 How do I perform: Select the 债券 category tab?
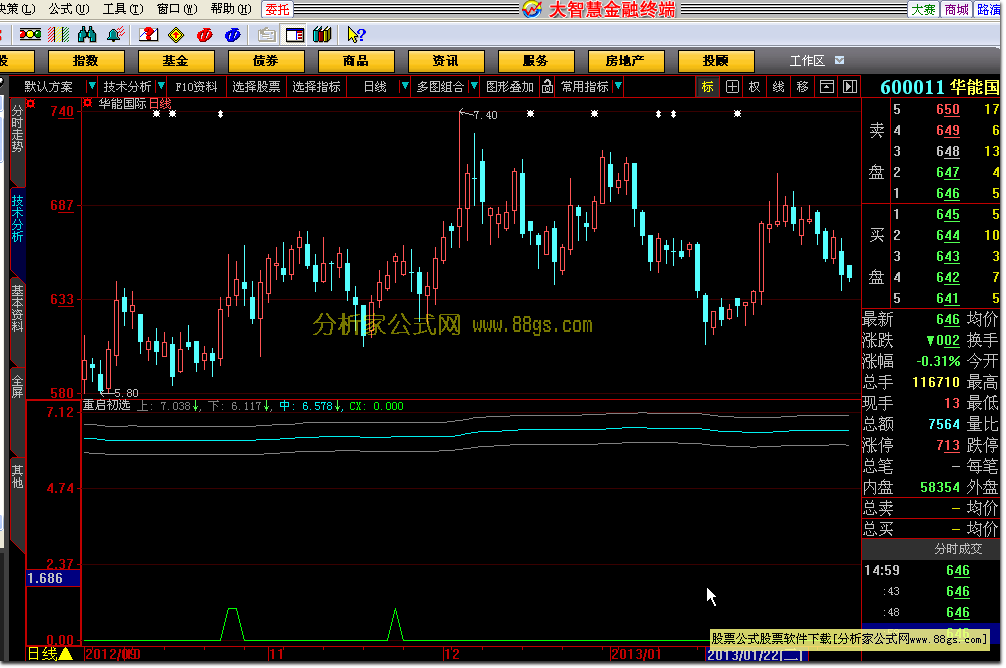(x=266, y=61)
